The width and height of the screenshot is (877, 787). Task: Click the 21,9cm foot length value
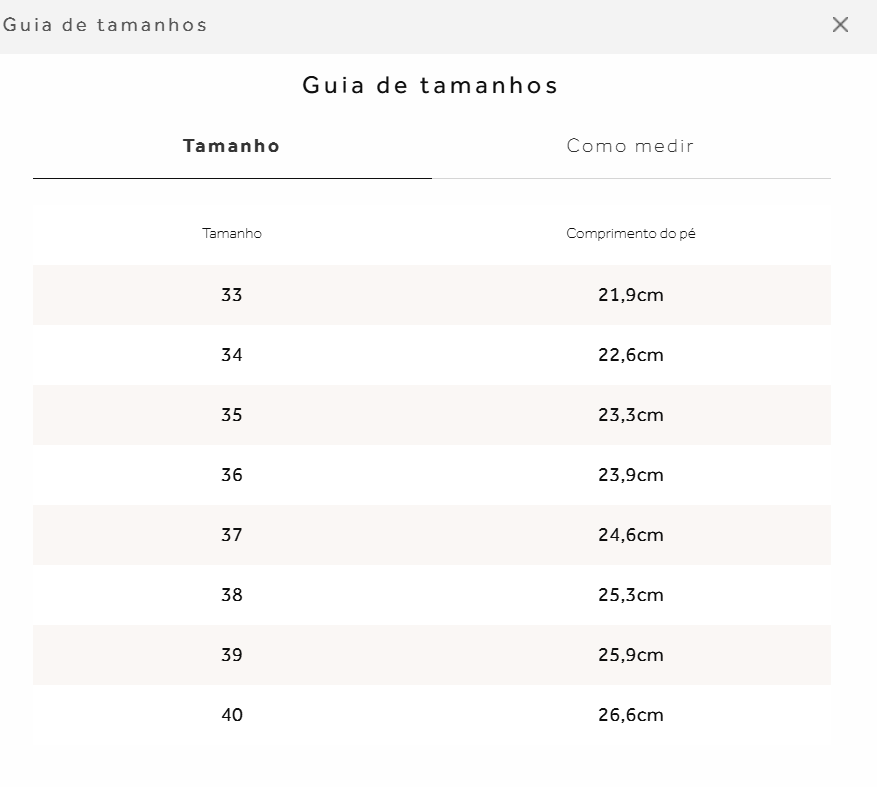point(631,295)
